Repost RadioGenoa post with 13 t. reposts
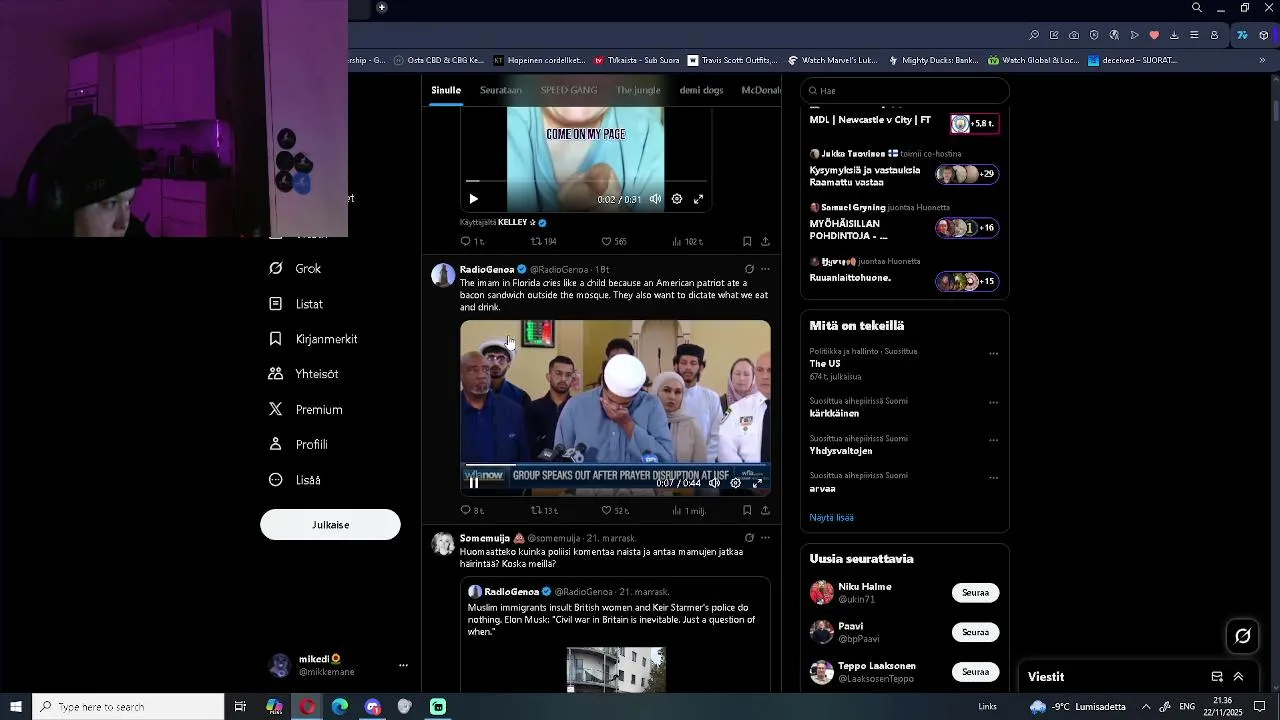Screen dimensions: 1280x720 [544, 511]
